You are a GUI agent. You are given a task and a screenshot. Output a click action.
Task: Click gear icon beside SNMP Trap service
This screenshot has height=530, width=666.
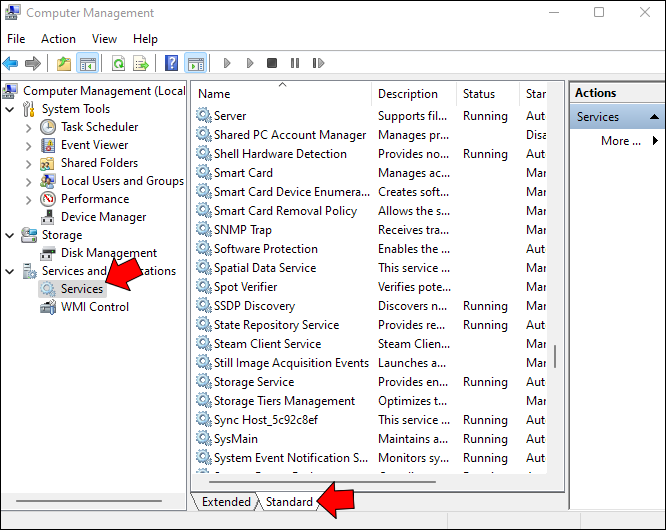[x=204, y=229]
